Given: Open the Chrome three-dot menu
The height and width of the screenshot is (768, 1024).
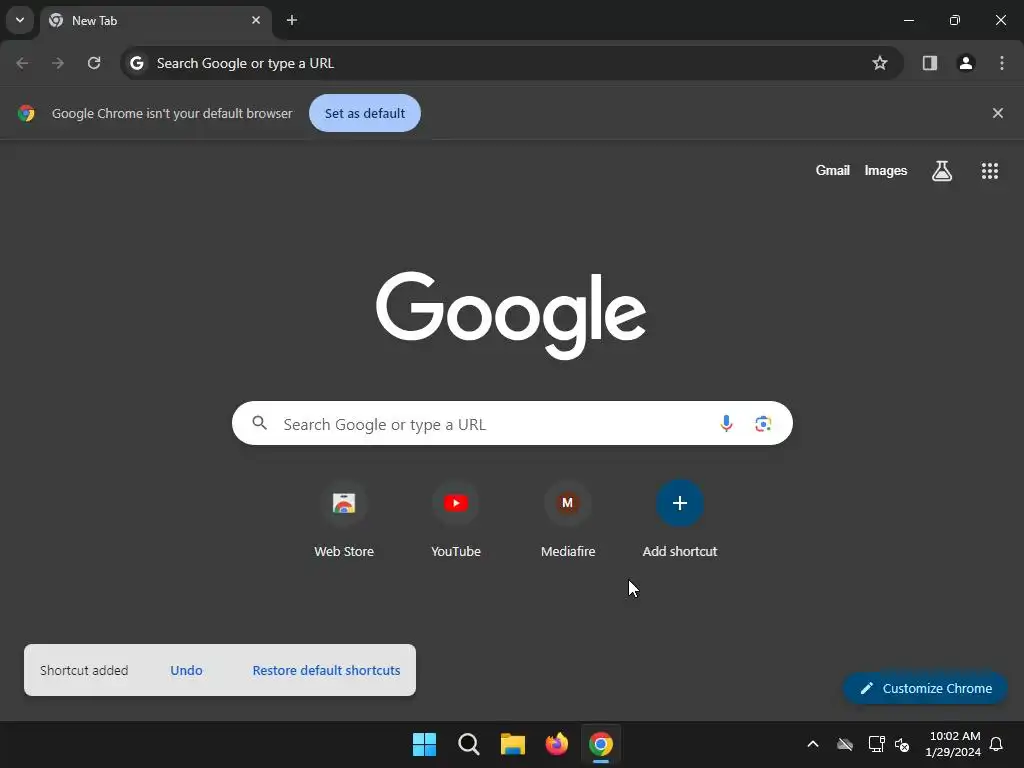Looking at the screenshot, I should (1002, 63).
